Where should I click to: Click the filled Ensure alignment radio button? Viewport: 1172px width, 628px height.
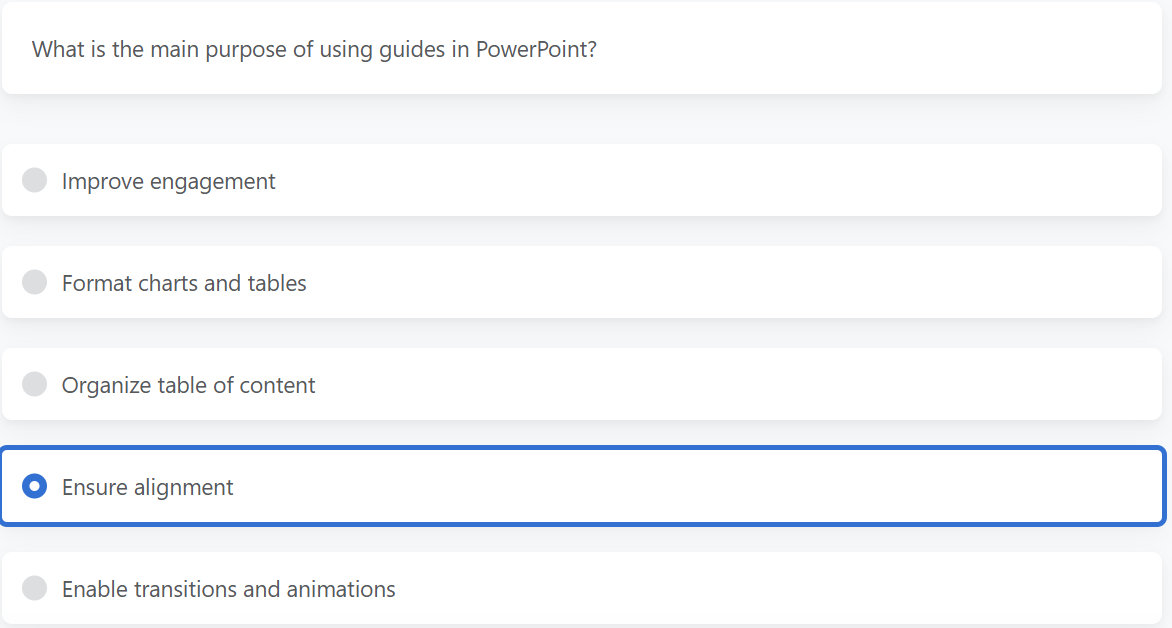click(34, 487)
